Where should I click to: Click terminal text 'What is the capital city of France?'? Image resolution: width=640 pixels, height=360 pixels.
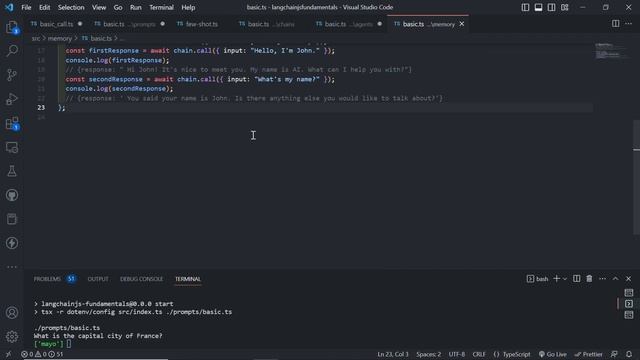click(98, 336)
